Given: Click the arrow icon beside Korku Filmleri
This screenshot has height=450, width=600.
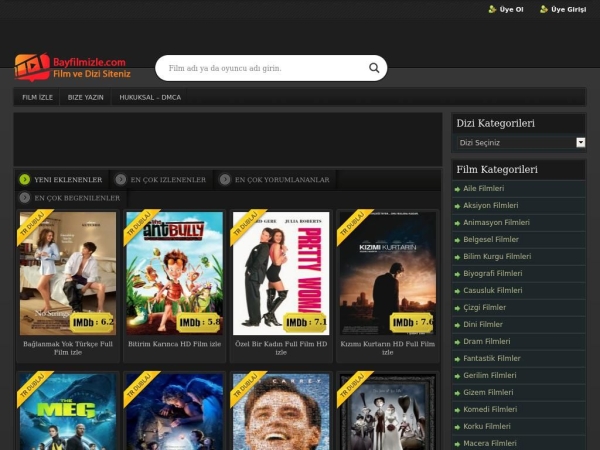Looking at the screenshot, I should point(457,427).
